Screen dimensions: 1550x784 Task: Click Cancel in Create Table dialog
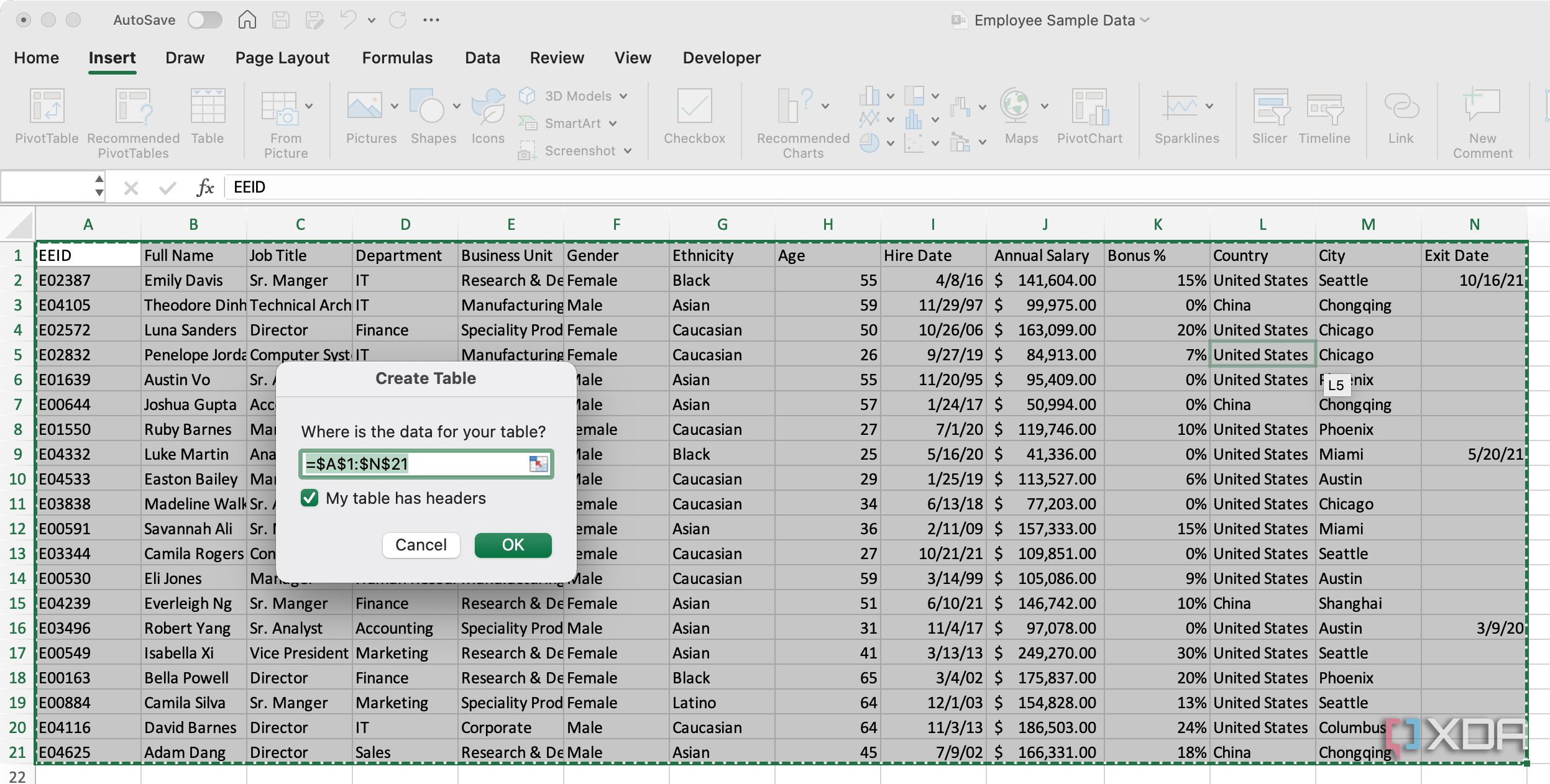(421, 545)
